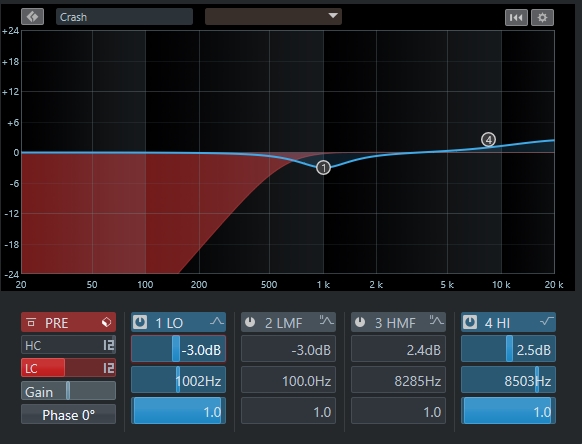Click band 1 LO frequency 1002Hz field
Screen dimensions: 582x444
click(x=179, y=380)
